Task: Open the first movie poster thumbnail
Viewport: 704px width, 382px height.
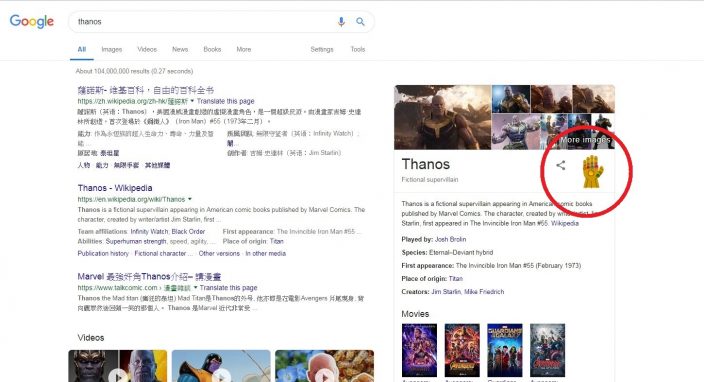Action: click(419, 350)
